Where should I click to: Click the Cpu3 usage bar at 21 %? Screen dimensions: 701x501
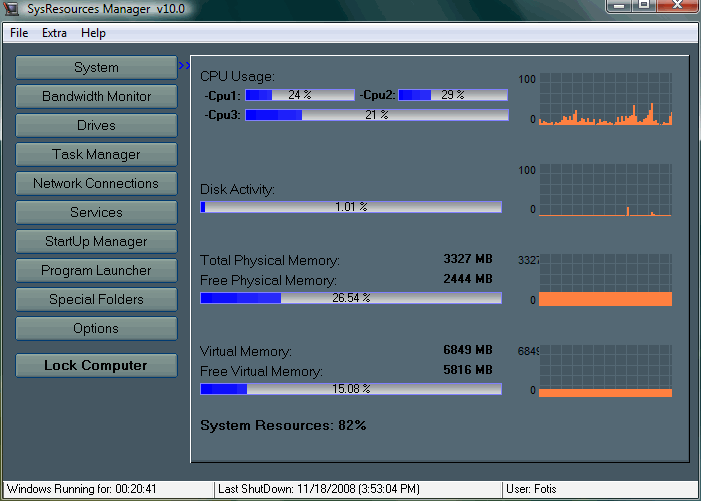[377, 115]
